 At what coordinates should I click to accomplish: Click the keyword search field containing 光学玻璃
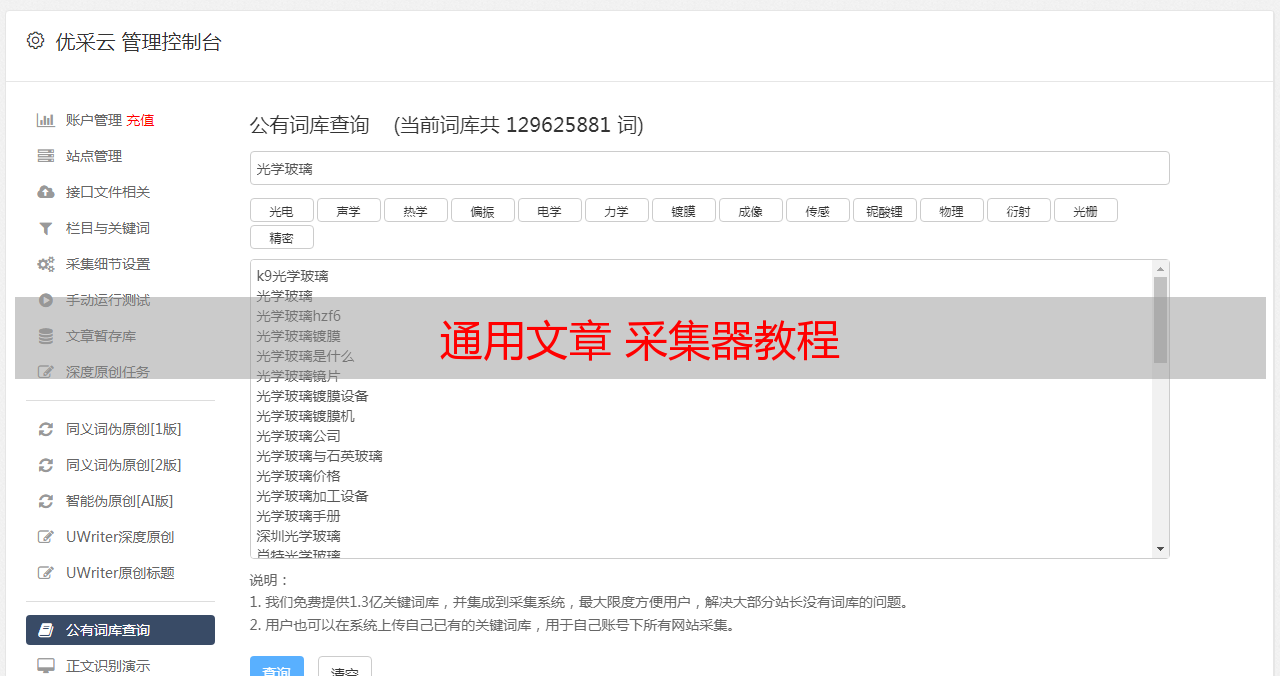[x=709, y=168]
